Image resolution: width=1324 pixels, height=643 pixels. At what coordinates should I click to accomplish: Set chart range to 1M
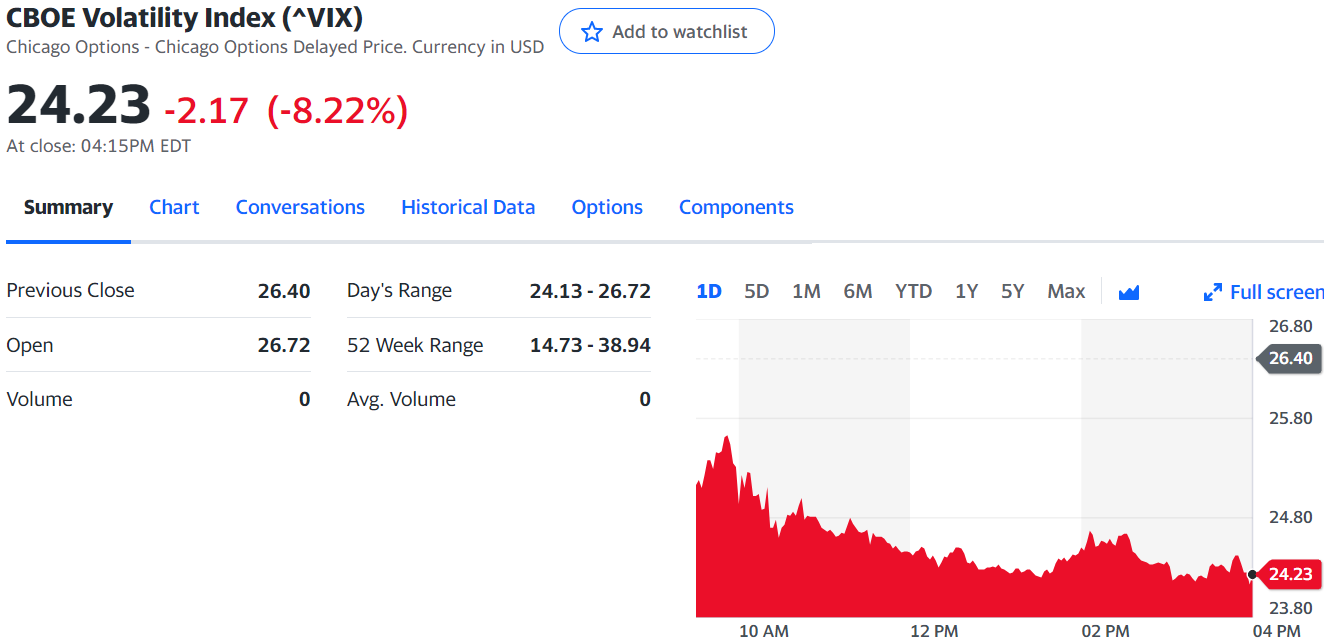click(x=806, y=291)
